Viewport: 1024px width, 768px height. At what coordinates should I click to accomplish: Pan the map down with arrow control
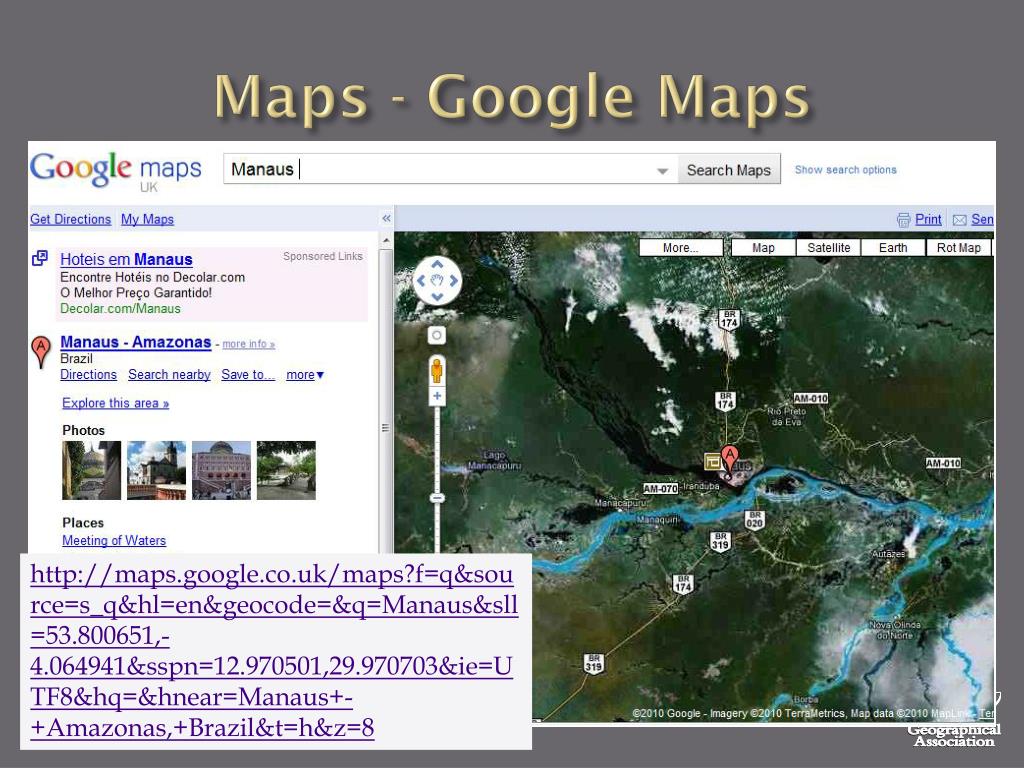(437, 297)
